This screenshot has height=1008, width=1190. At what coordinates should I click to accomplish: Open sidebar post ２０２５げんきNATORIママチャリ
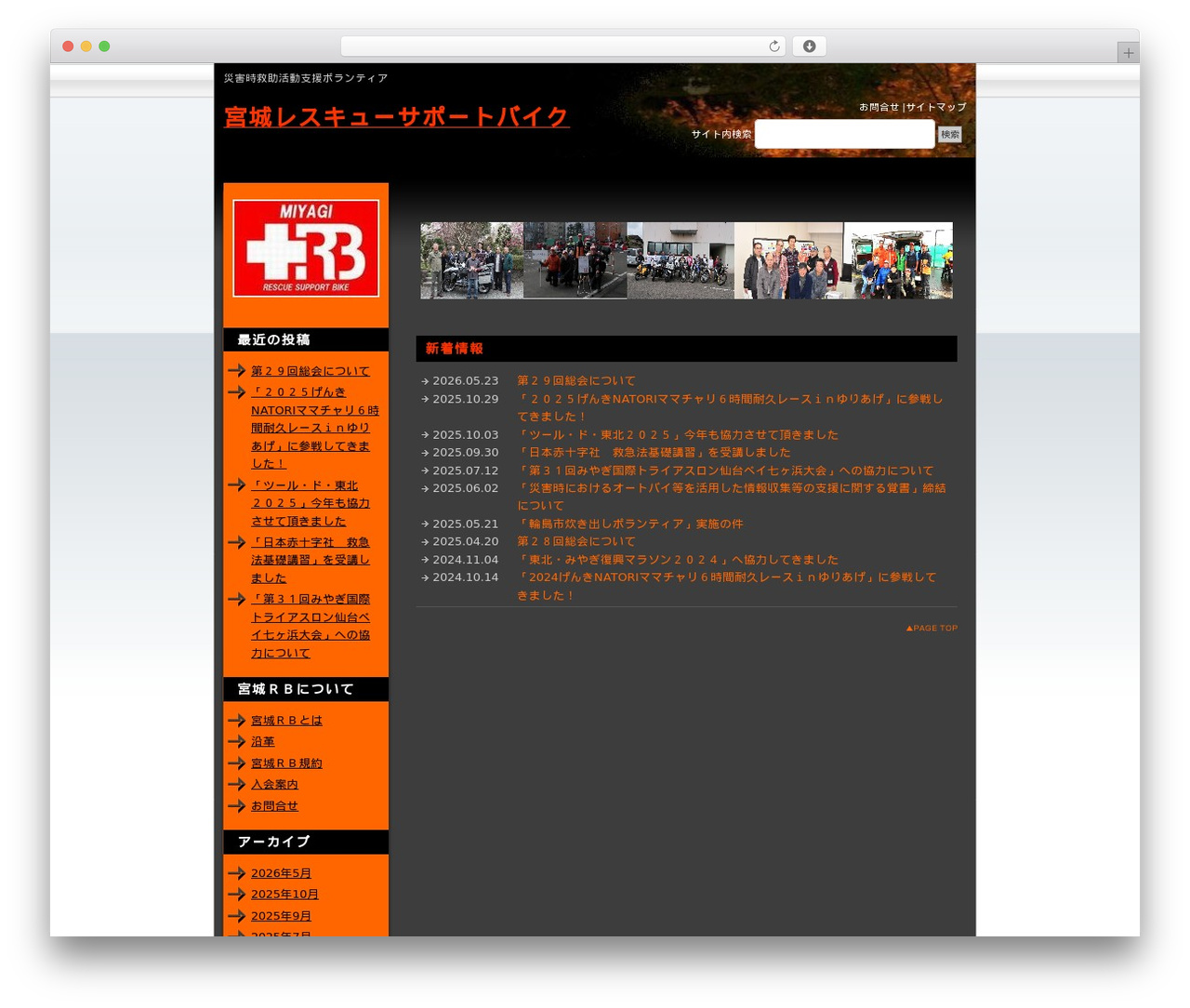(315, 428)
